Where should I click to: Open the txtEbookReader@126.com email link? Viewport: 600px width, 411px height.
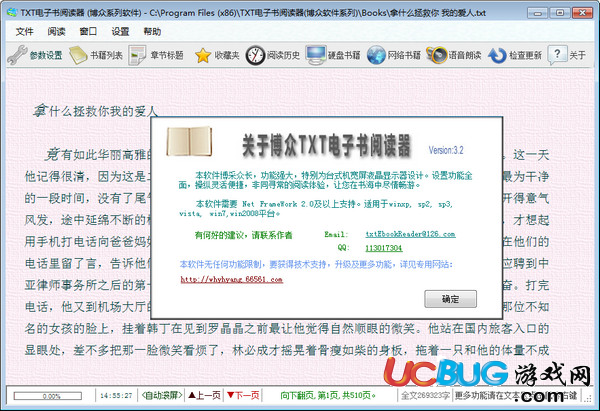(x=410, y=234)
